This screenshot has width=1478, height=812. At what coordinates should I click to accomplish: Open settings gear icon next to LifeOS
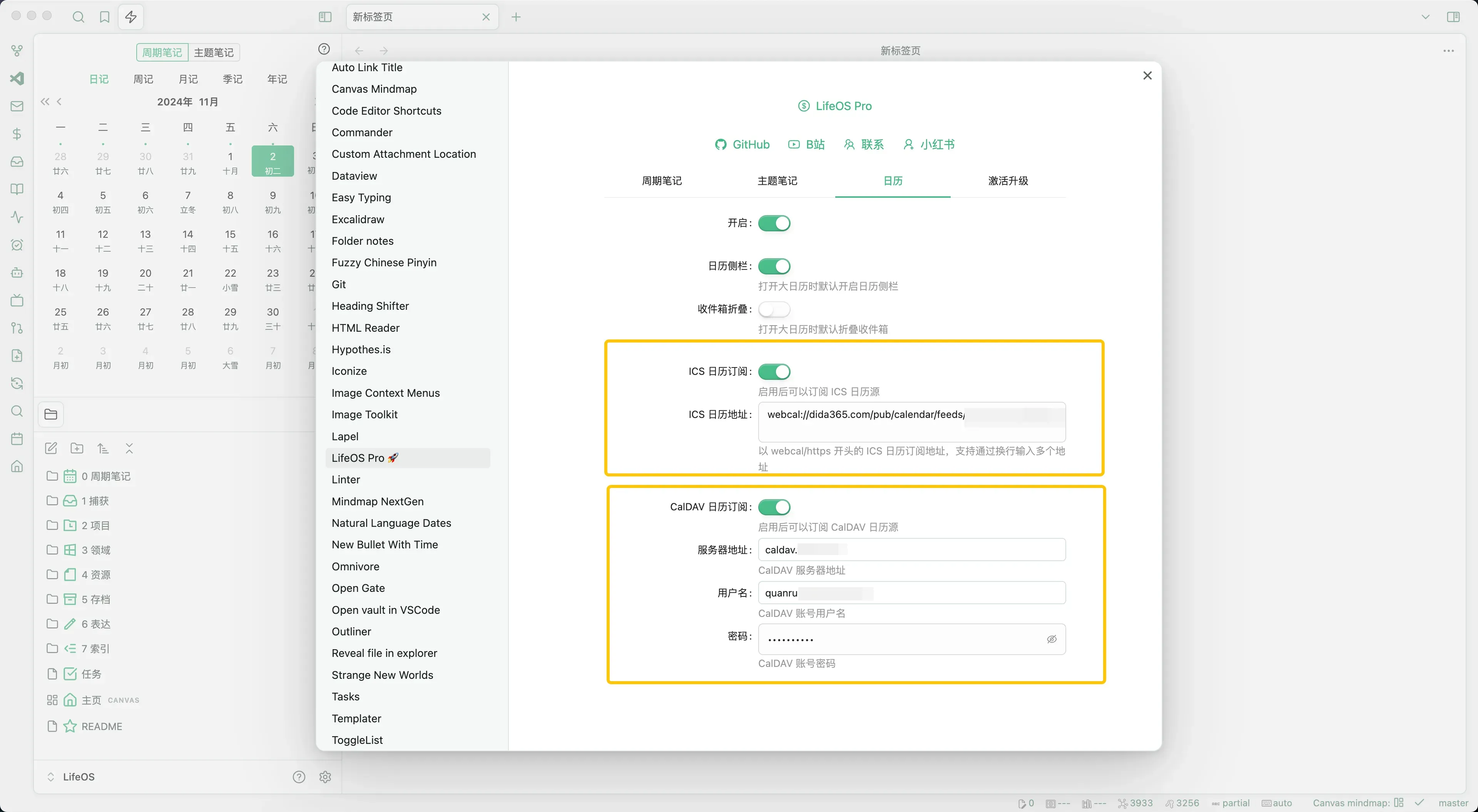click(325, 777)
